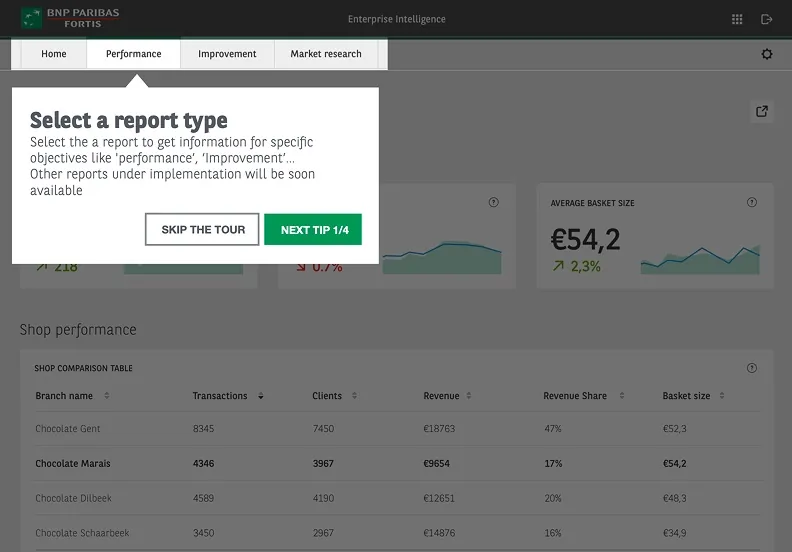792x552 pixels.
Task: Open the Improvement tab
Action: pos(227,54)
